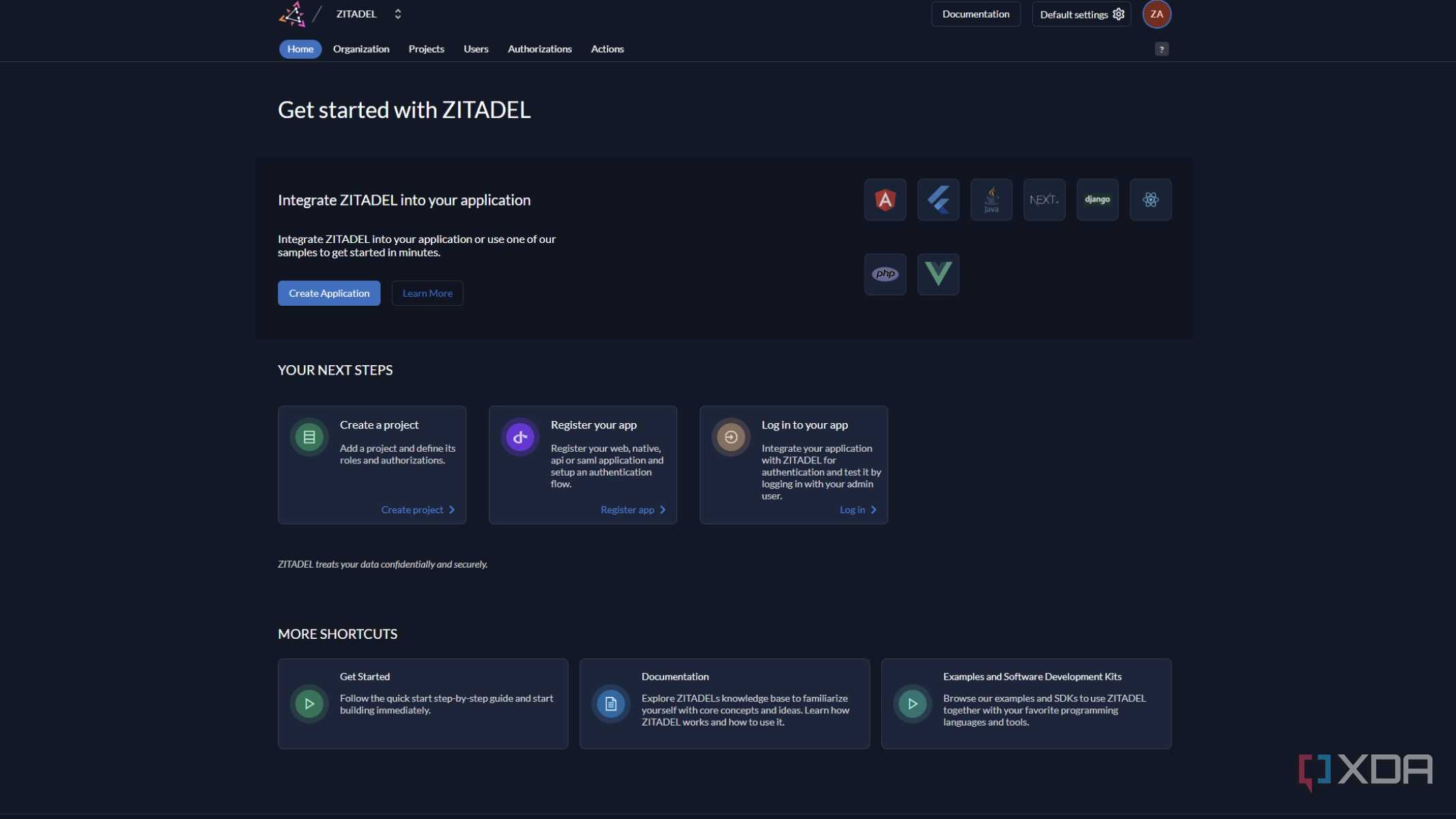Screen dimensions: 1456x819
Task: Follow the Create project link
Action: (x=418, y=510)
